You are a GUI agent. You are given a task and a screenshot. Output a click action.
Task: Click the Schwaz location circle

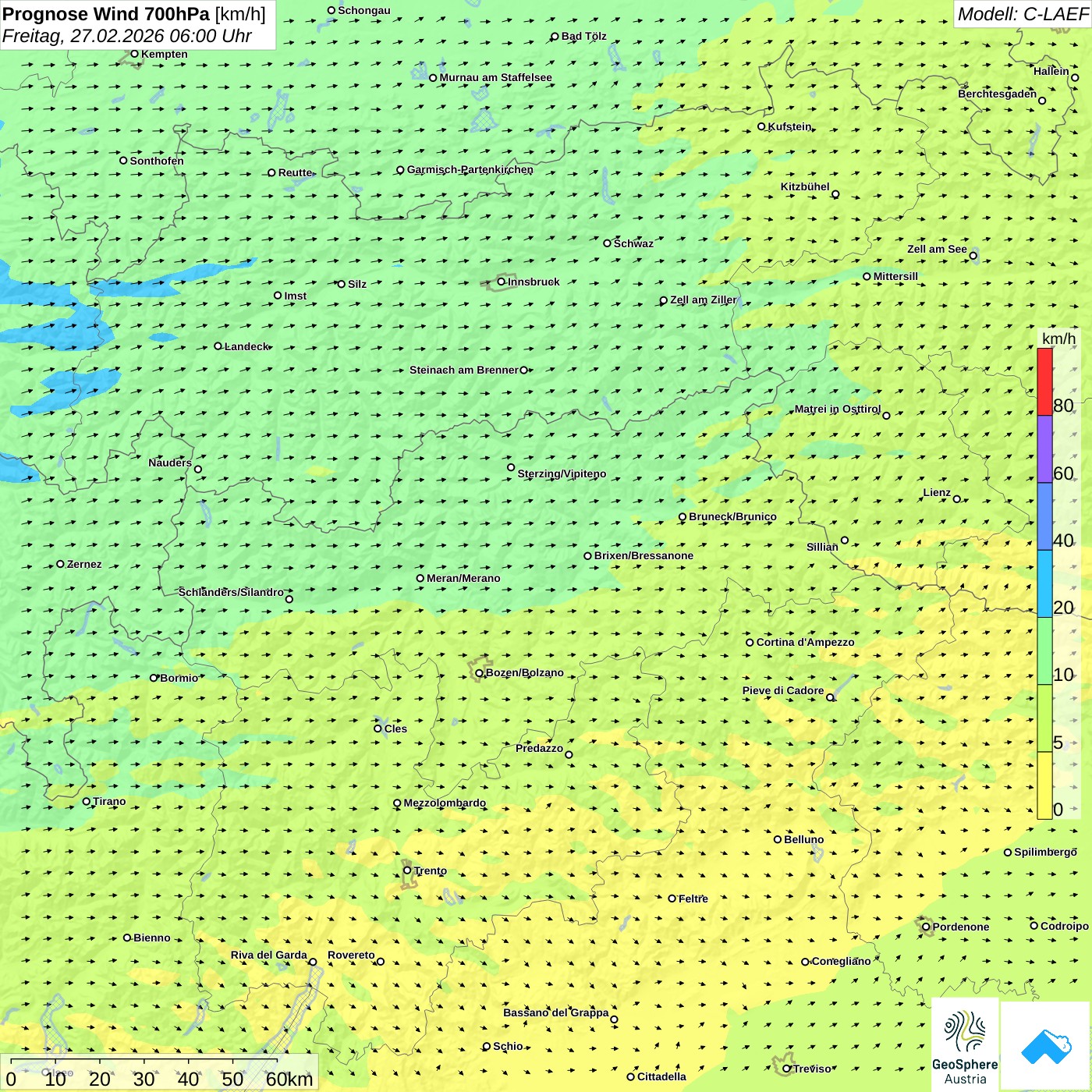coord(608,243)
